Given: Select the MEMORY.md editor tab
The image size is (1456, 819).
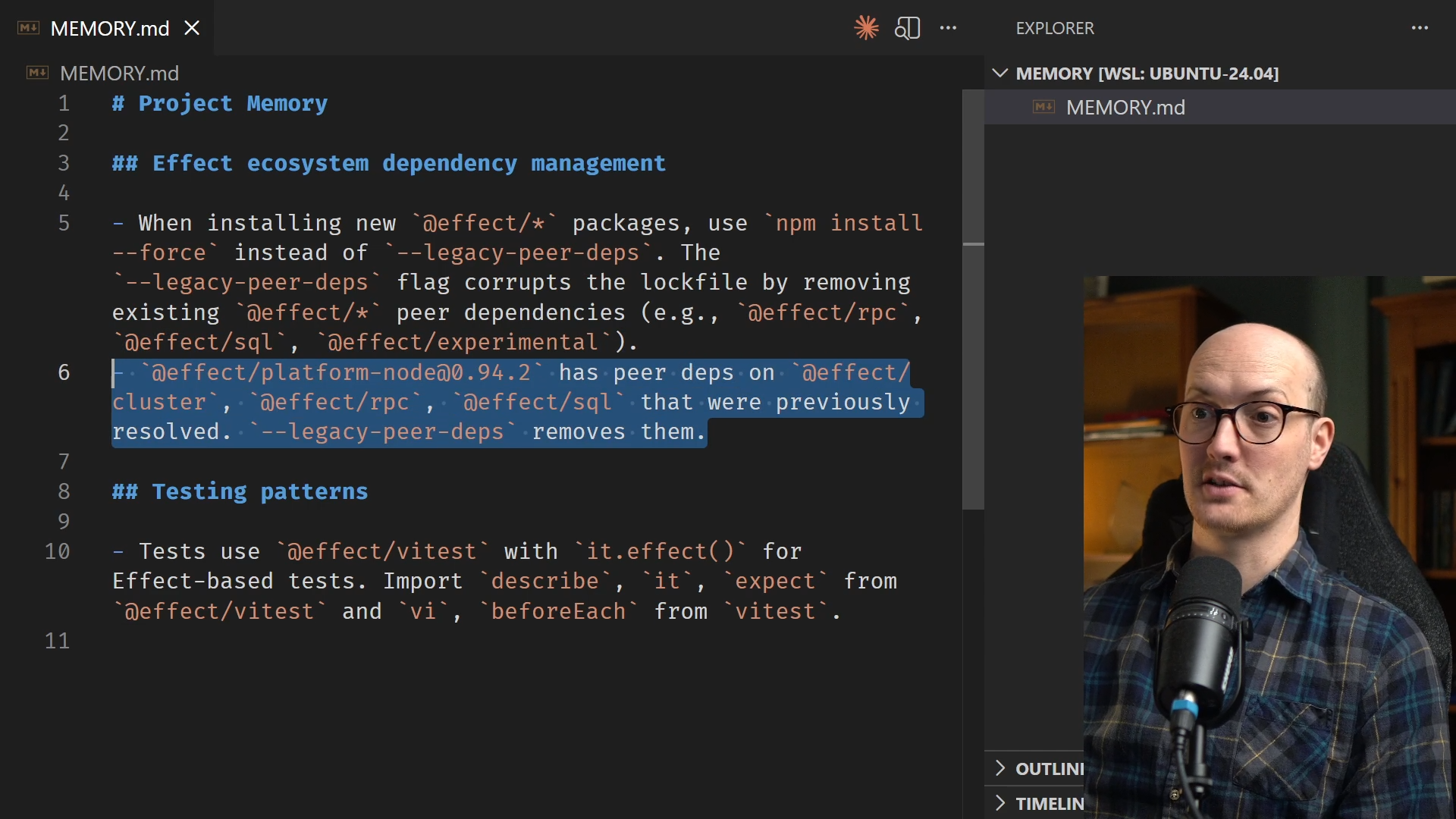Looking at the screenshot, I should pyautogui.click(x=107, y=28).
